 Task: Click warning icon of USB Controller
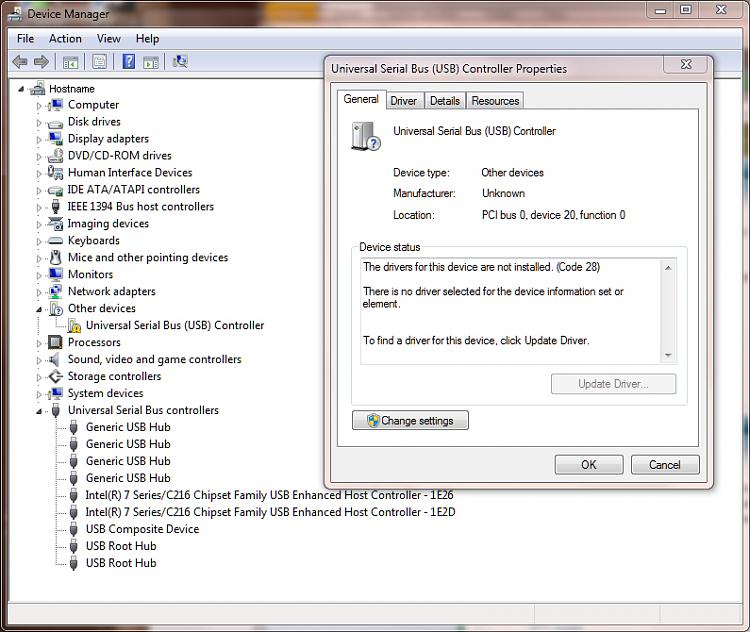[x=74, y=326]
